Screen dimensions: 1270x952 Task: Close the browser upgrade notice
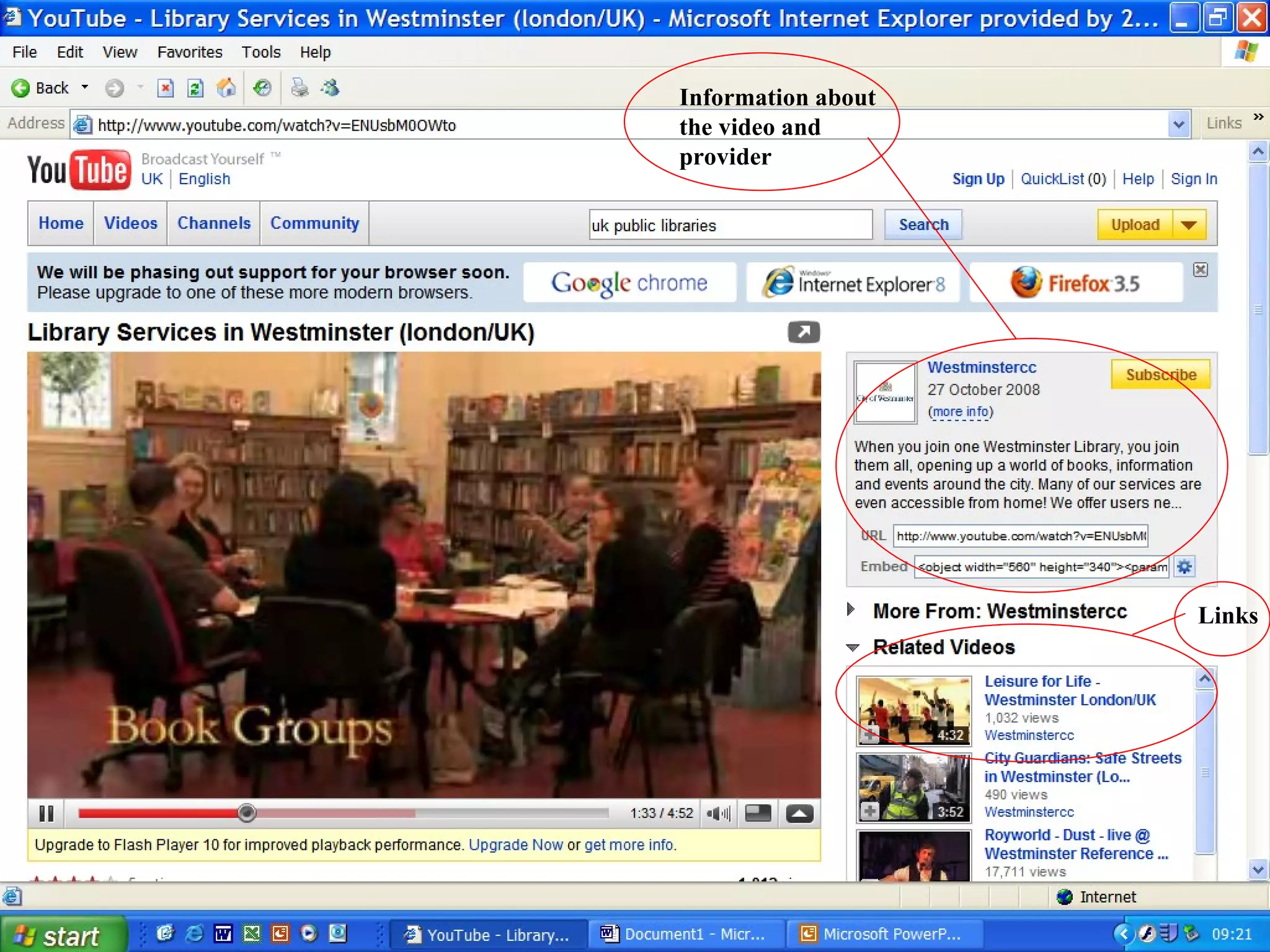pos(1201,270)
